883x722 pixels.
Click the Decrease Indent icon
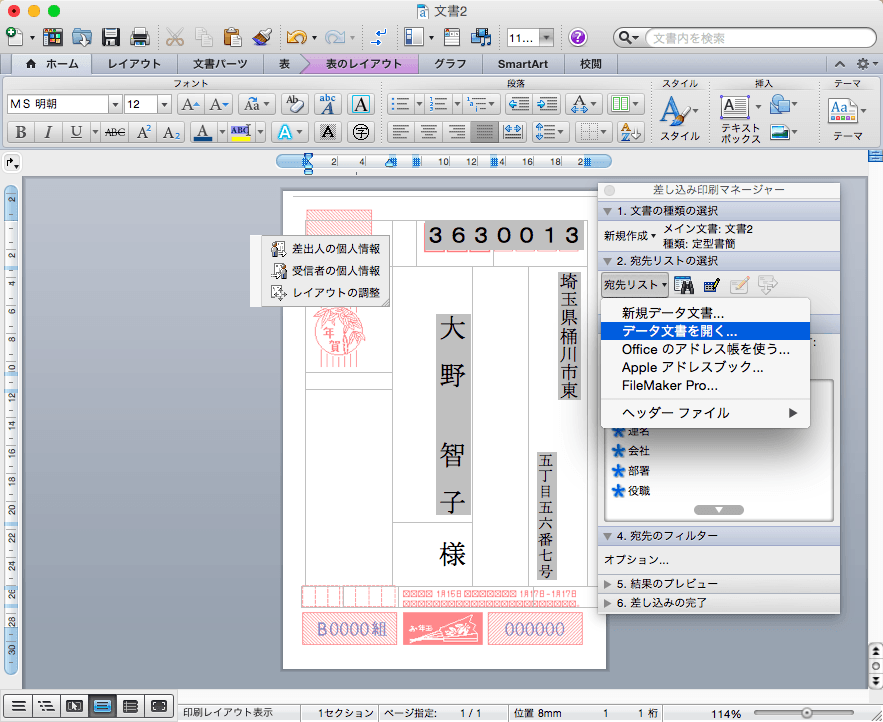coord(519,104)
